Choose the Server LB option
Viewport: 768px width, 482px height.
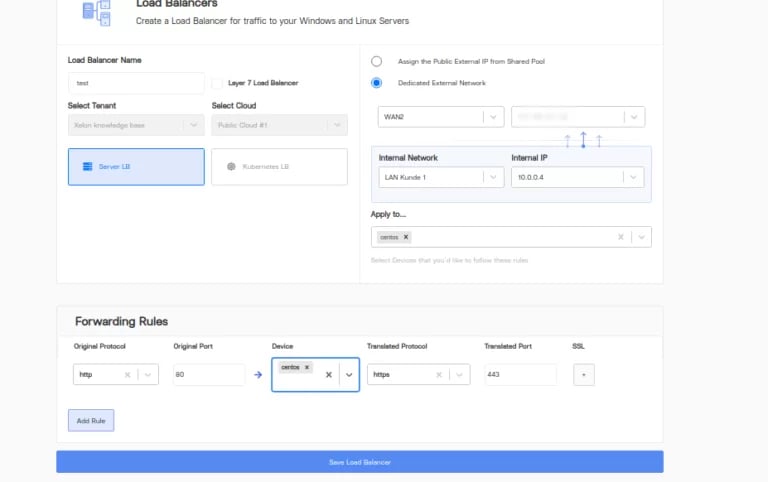pos(136,167)
